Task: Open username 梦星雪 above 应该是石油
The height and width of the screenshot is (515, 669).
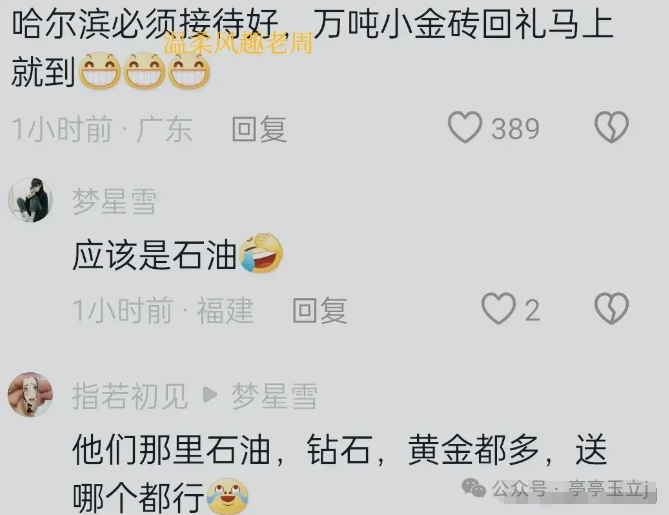Action: pyautogui.click(x=114, y=201)
